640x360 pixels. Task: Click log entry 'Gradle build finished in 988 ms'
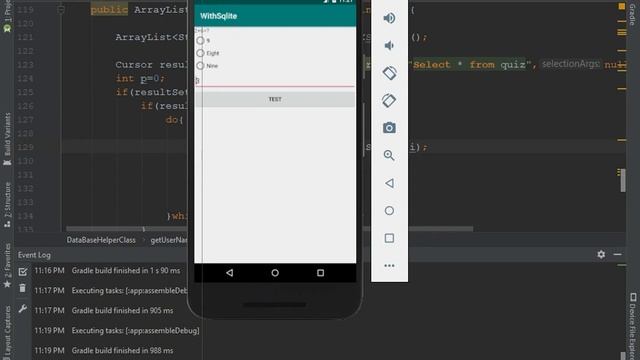[122, 351]
